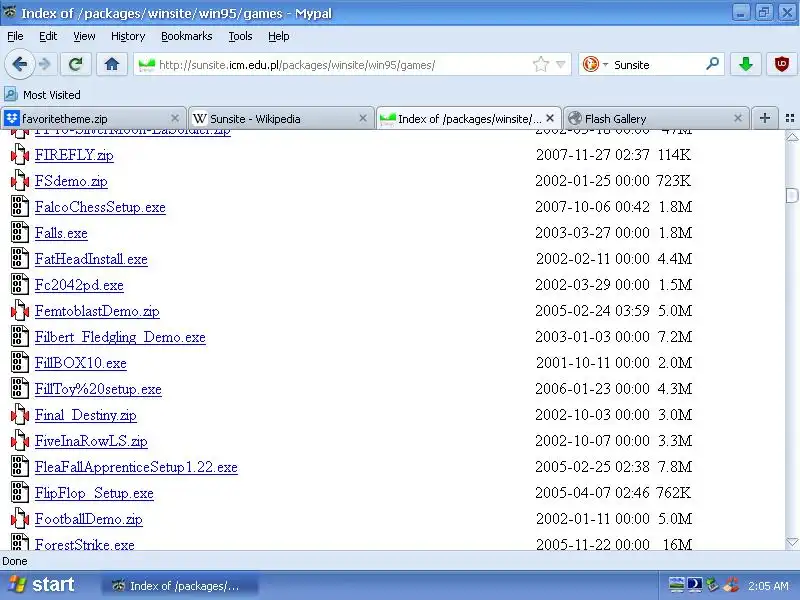Screen dimensions: 800x600
Task: Download FootballDemo.zip
Action: 88,519
